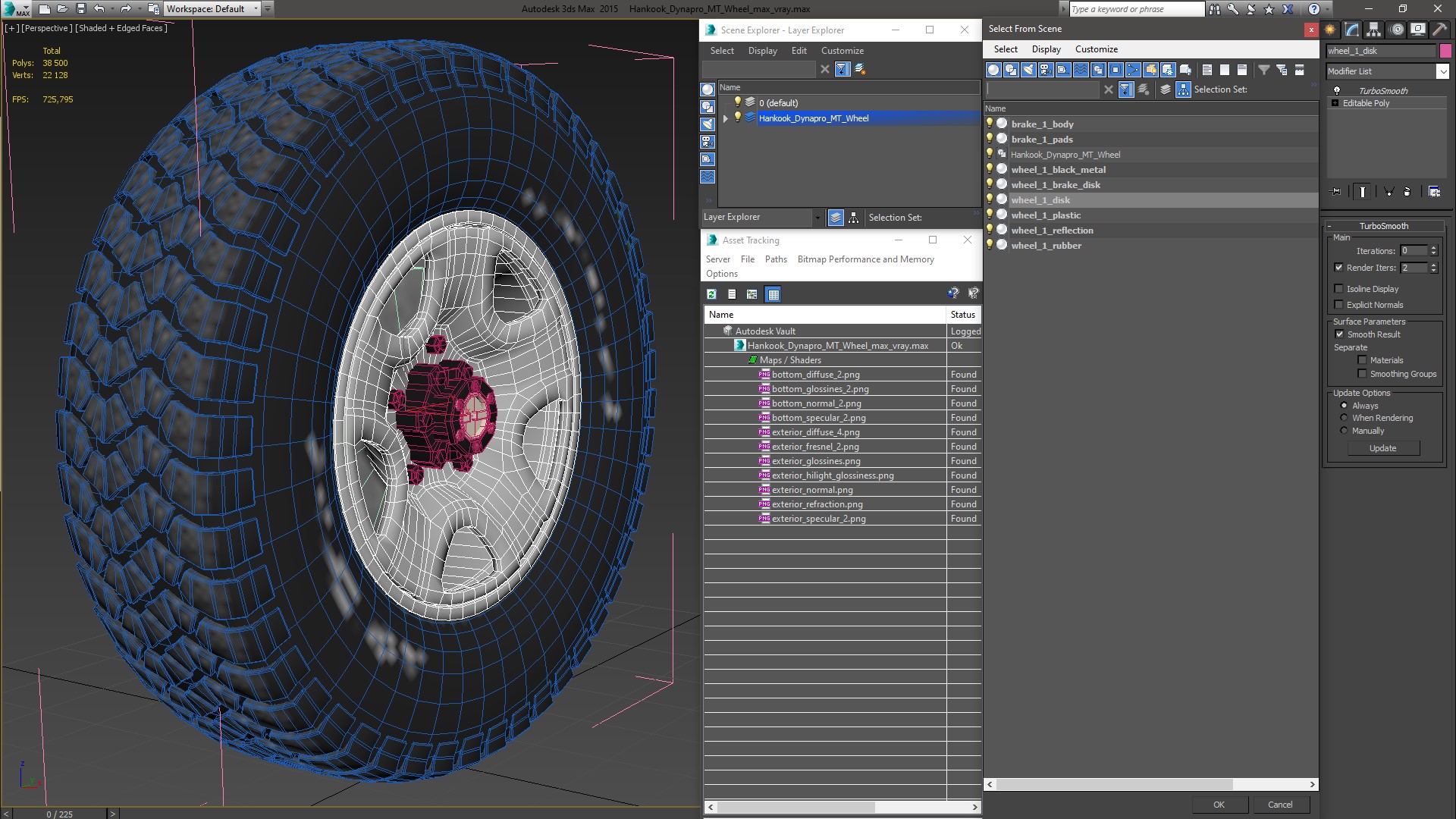This screenshot has height=819, width=1456.
Task: Open Select menu in Scene Explorer
Action: tap(722, 51)
